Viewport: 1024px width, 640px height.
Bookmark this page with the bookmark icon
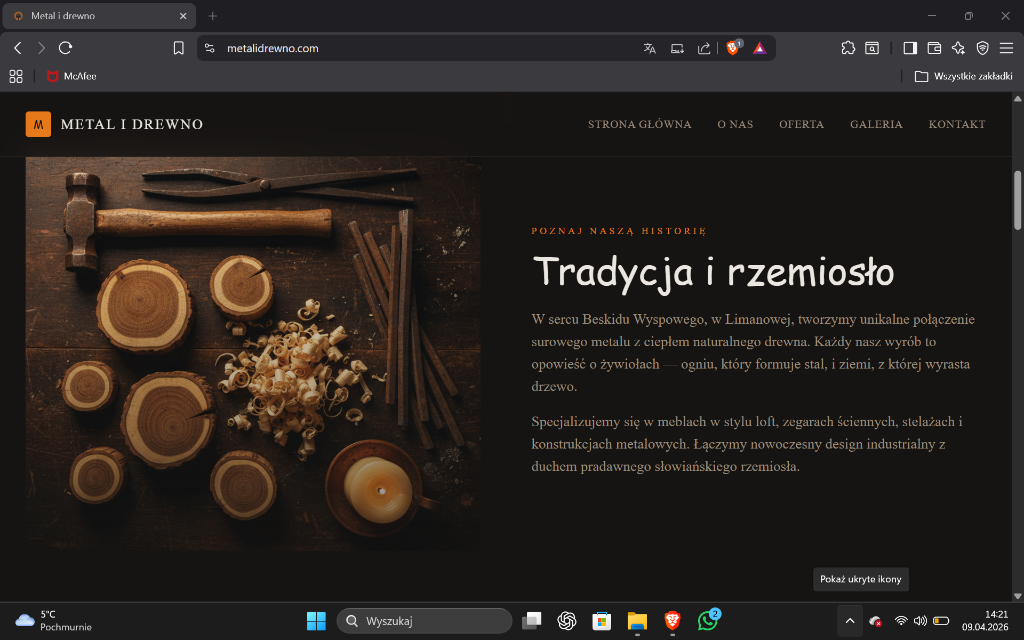(x=178, y=48)
